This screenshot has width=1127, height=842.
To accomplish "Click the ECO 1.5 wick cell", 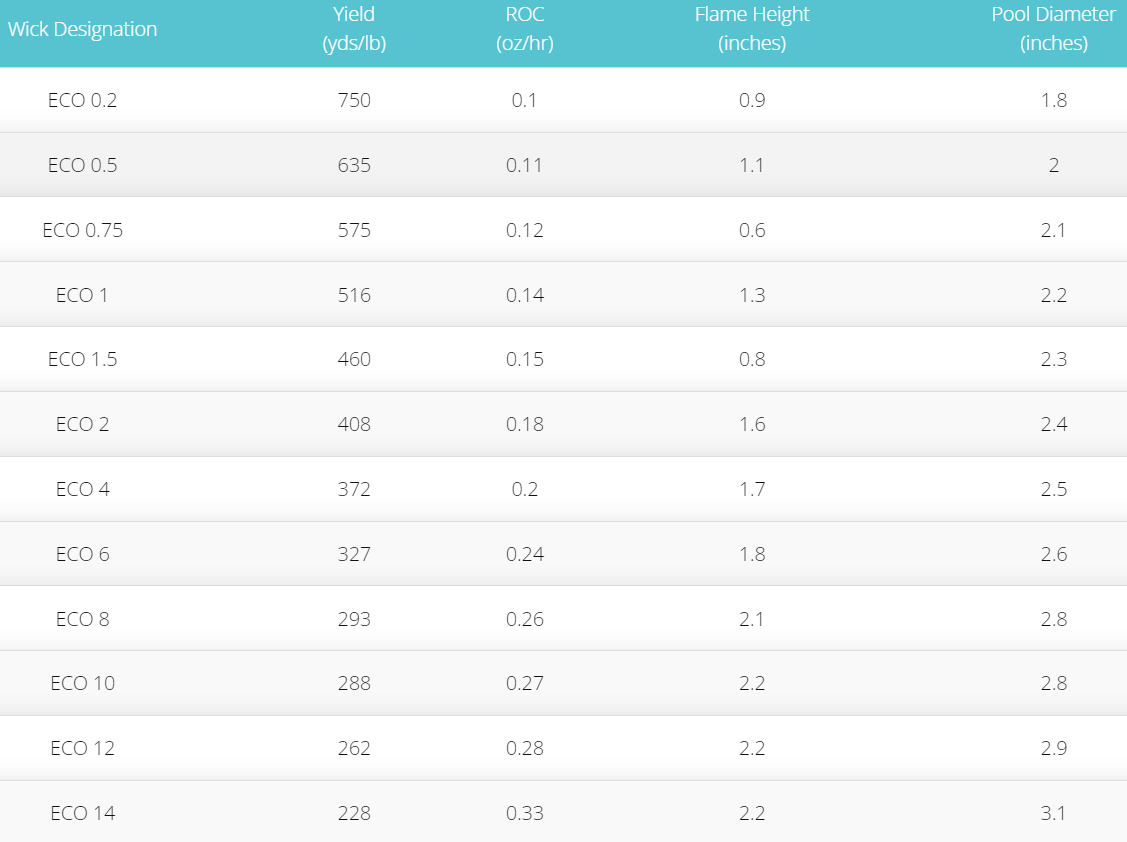I will pos(83,359).
